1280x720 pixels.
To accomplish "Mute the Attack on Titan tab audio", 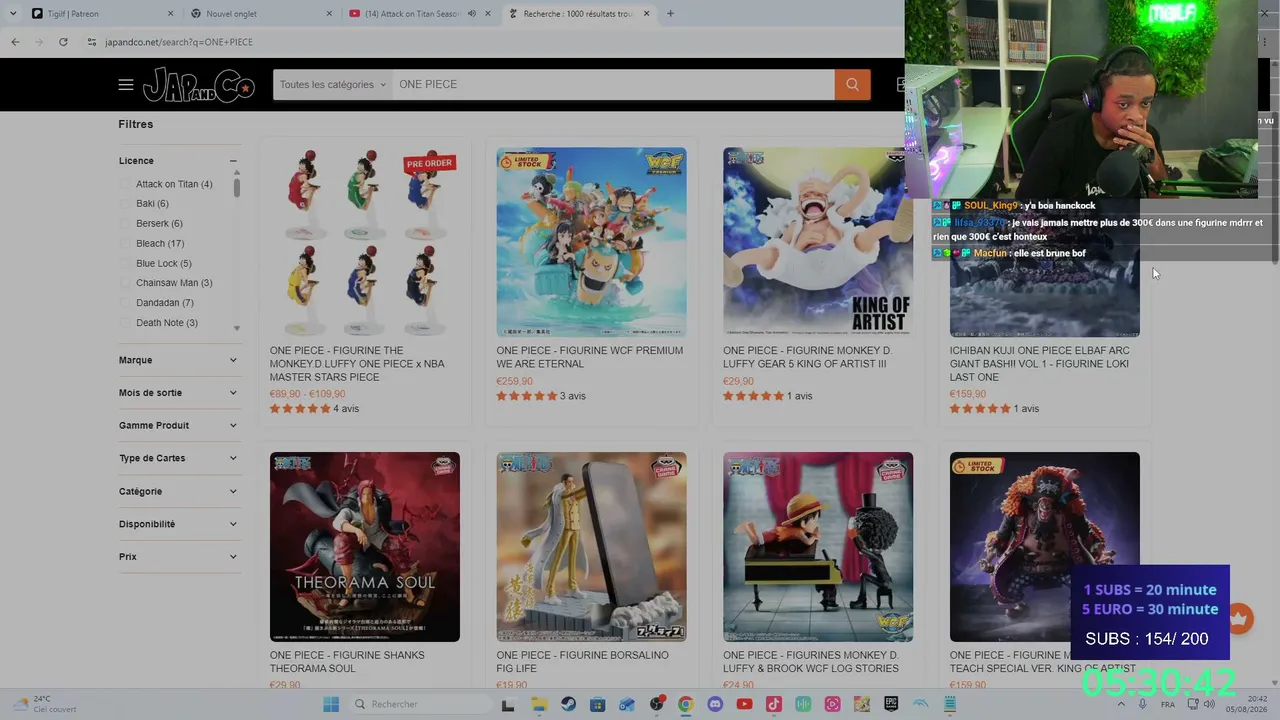I will click(x=471, y=13).
